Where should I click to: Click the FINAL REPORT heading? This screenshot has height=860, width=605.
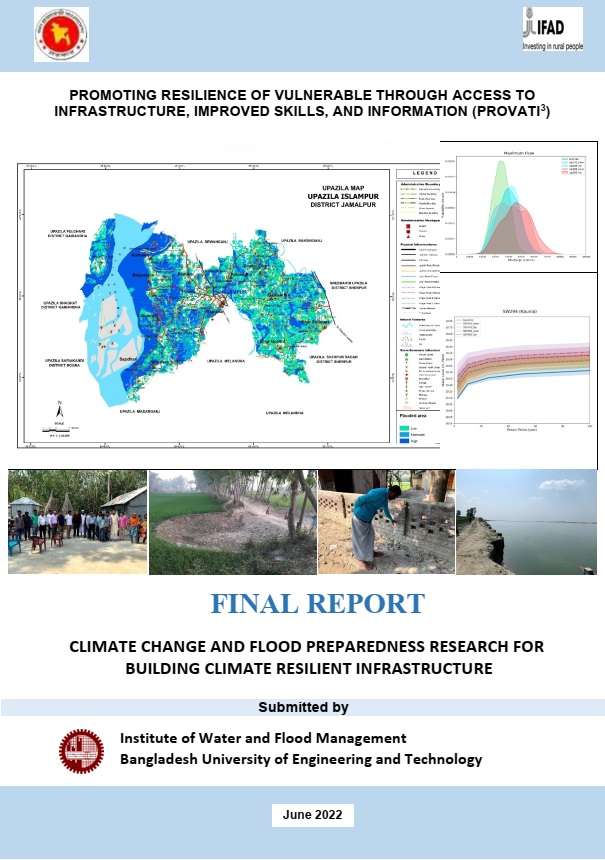click(302, 604)
